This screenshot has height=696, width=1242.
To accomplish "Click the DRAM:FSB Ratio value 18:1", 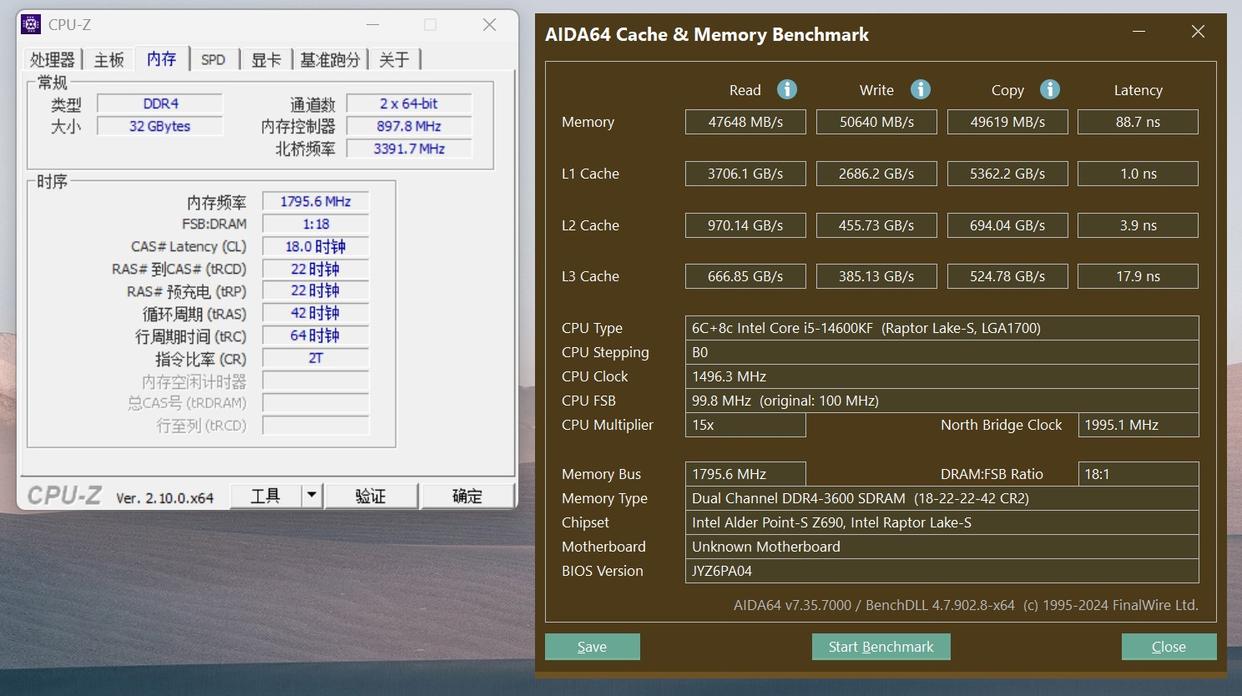I will (x=1138, y=474).
